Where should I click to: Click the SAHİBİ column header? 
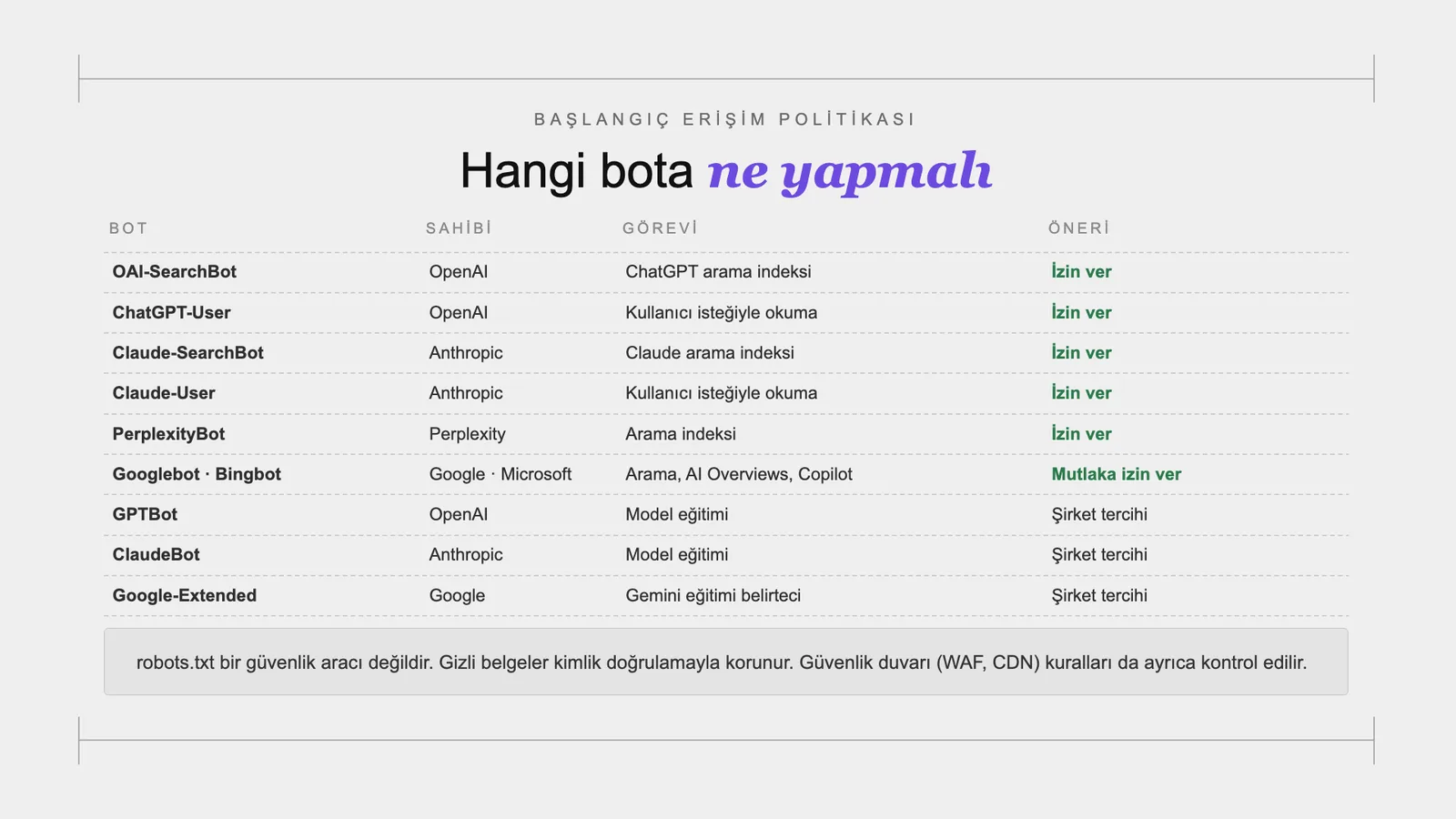click(x=459, y=228)
